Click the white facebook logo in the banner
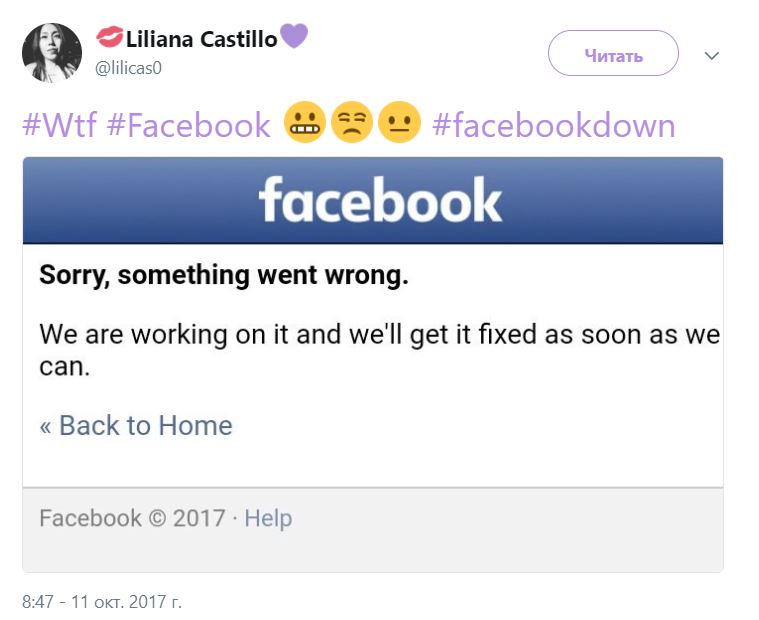 pos(380,199)
